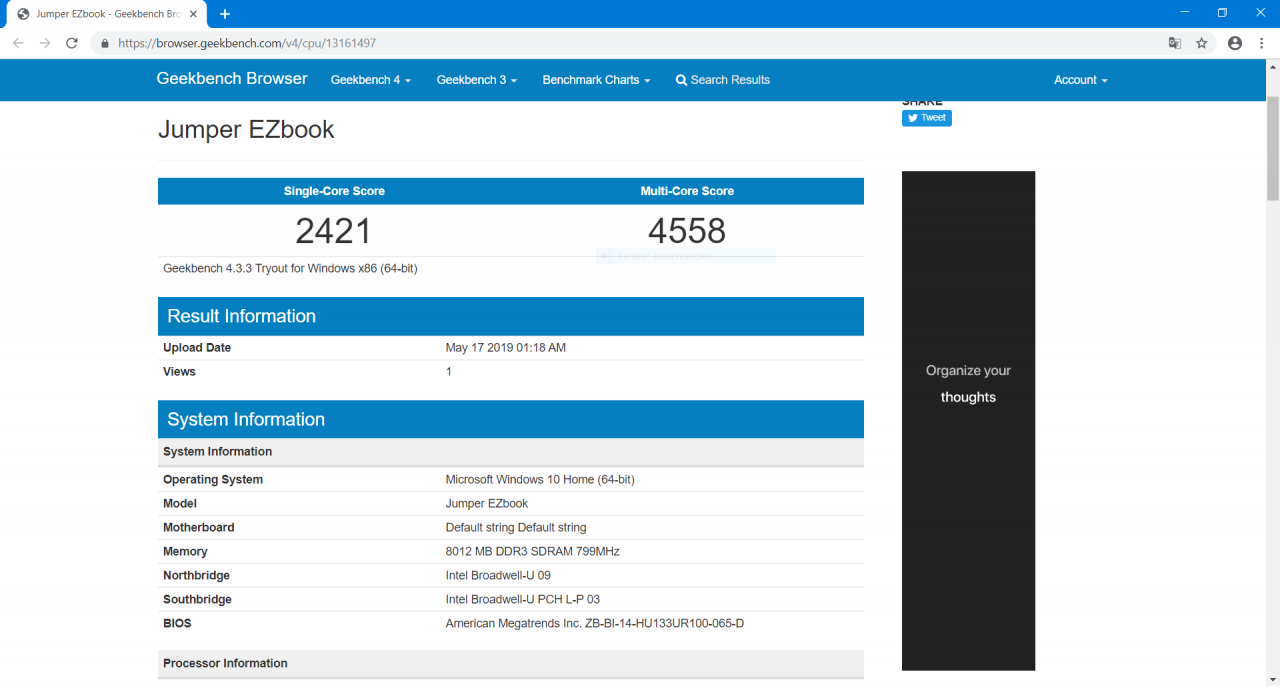
Task: Click the padlock site security icon
Action: pos(104,44)
